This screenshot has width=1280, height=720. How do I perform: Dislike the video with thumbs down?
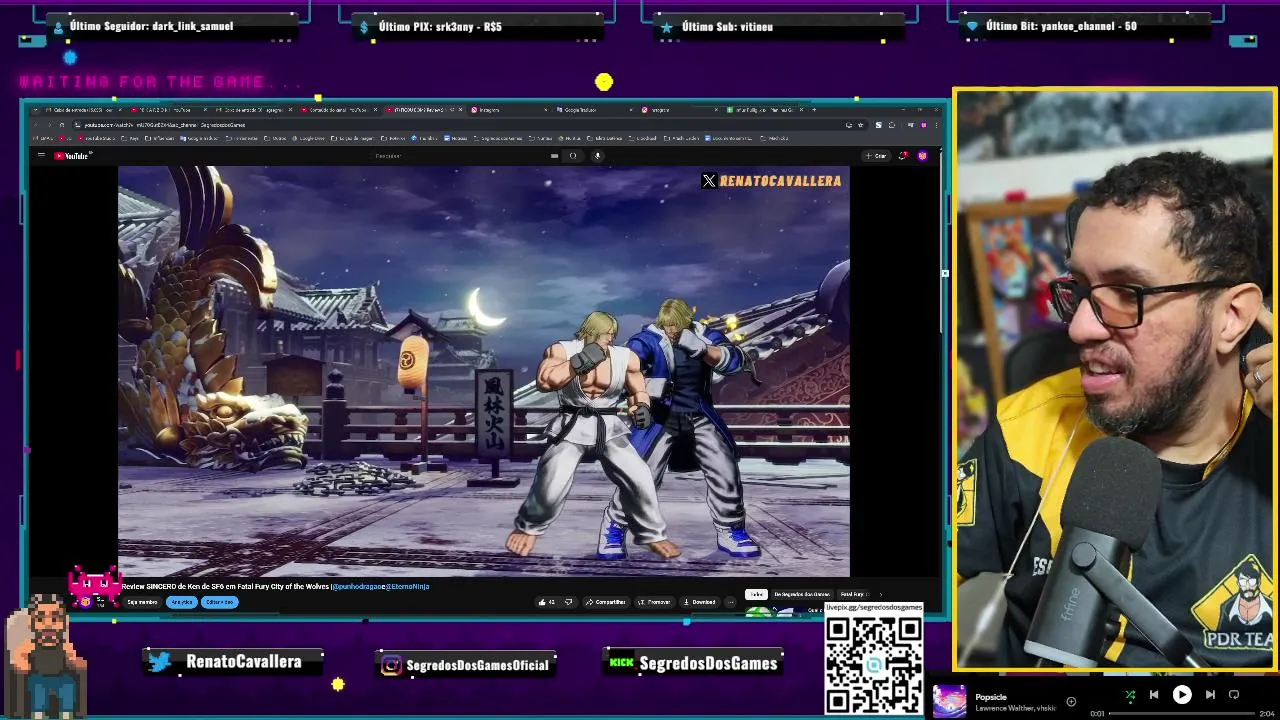pyautogui.click(x=568, y=602)
